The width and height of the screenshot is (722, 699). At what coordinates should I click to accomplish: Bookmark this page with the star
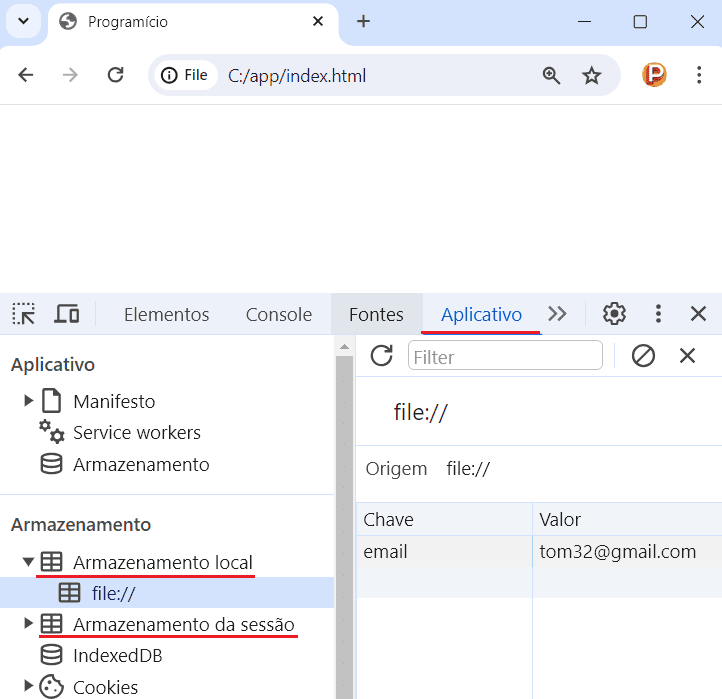click(591, 75)
